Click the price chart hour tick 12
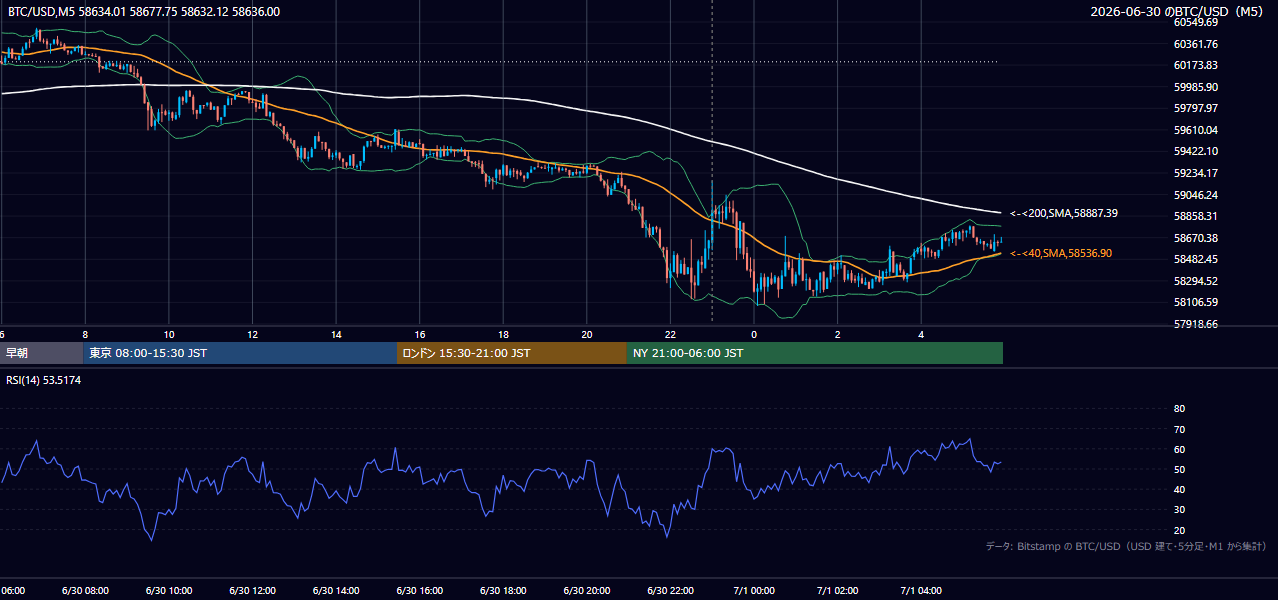Viewport: 1278px width, 600px height. pyautogui.click(x=252, y=334)
